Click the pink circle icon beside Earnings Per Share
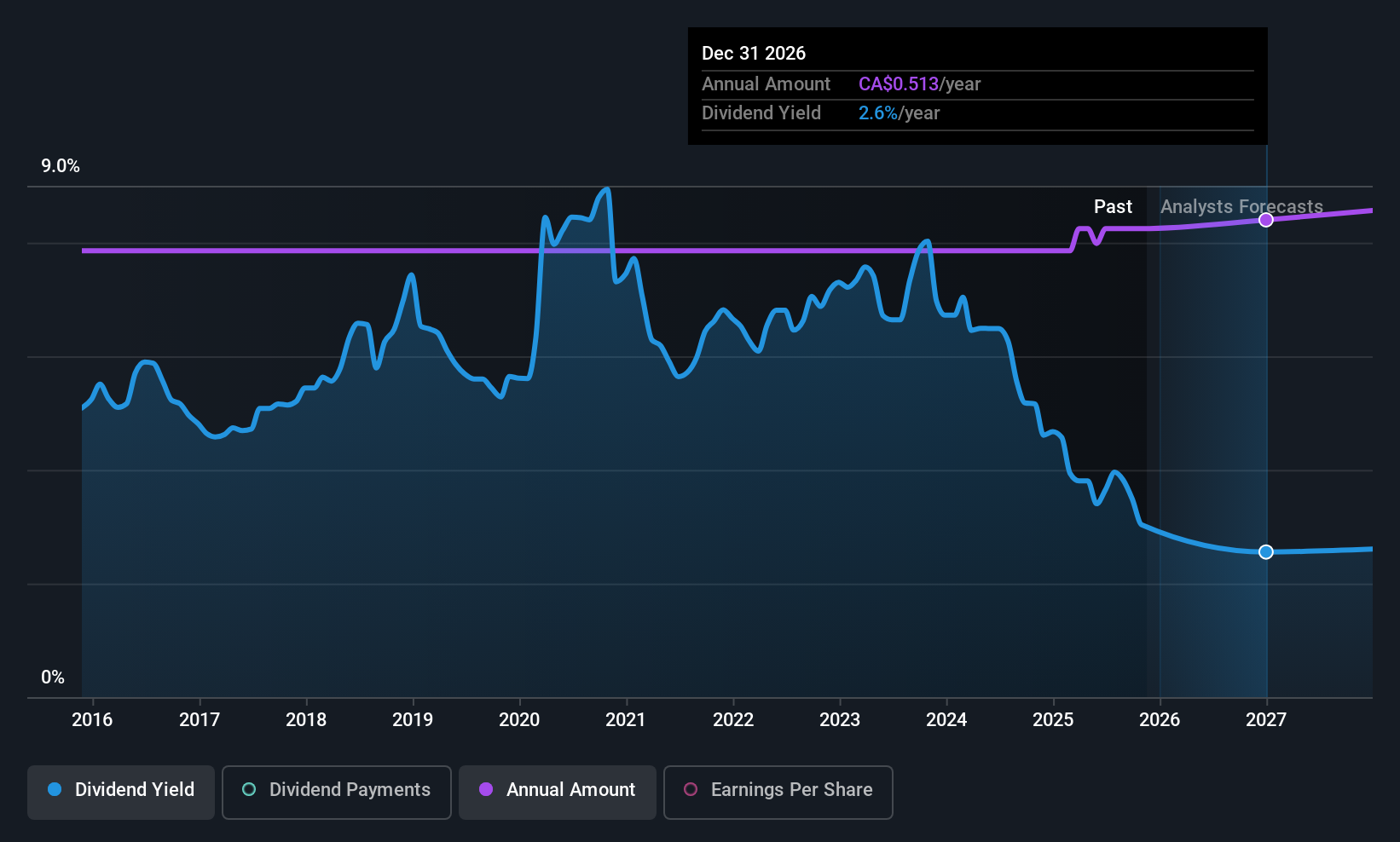 [691, 790]
